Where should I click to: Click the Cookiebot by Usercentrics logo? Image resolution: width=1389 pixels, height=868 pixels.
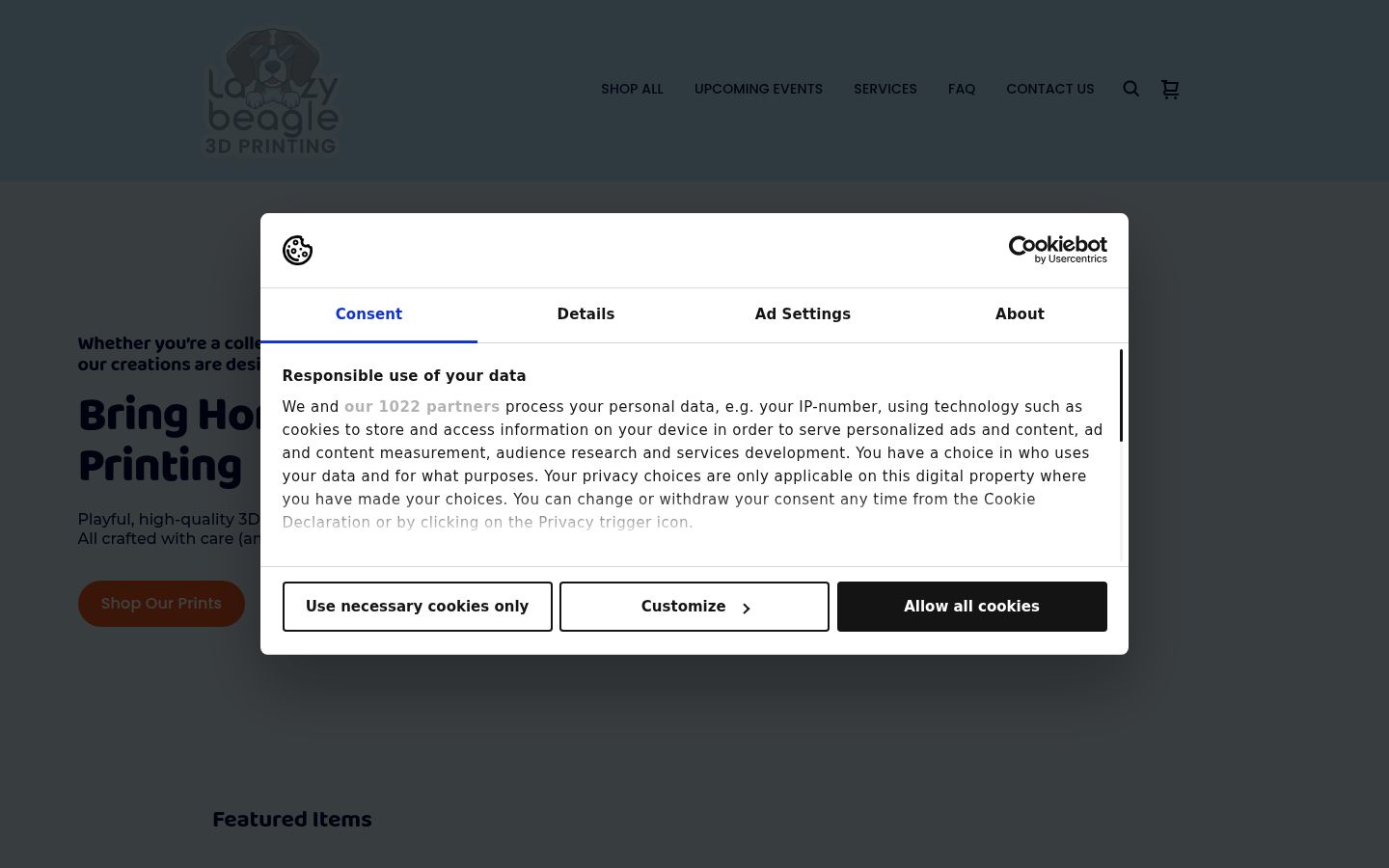tap(1057, 250)
